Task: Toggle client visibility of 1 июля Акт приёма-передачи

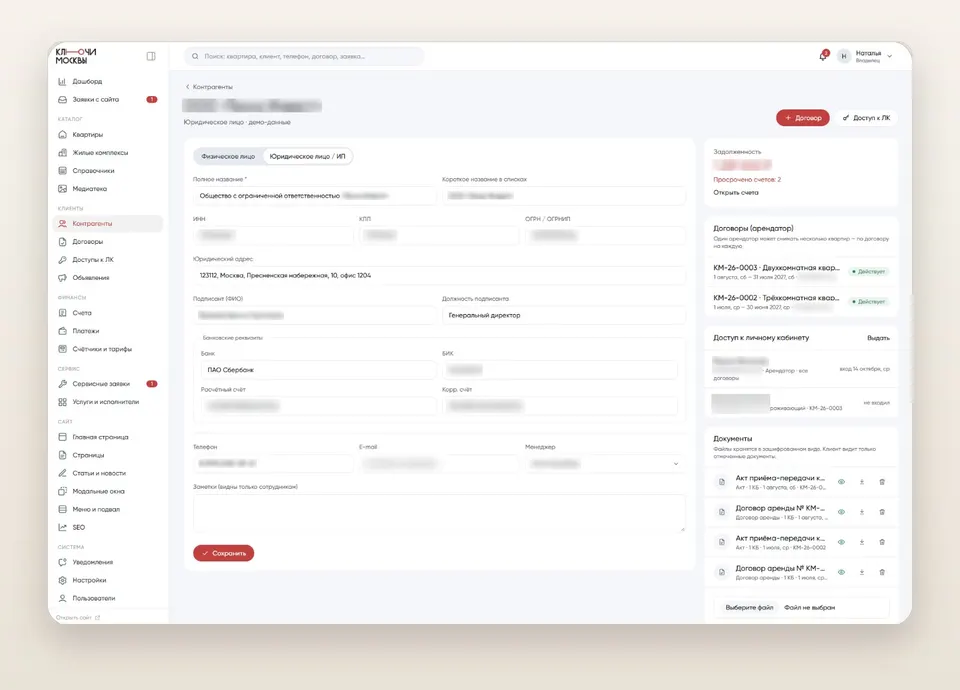Action: (841, 542)
